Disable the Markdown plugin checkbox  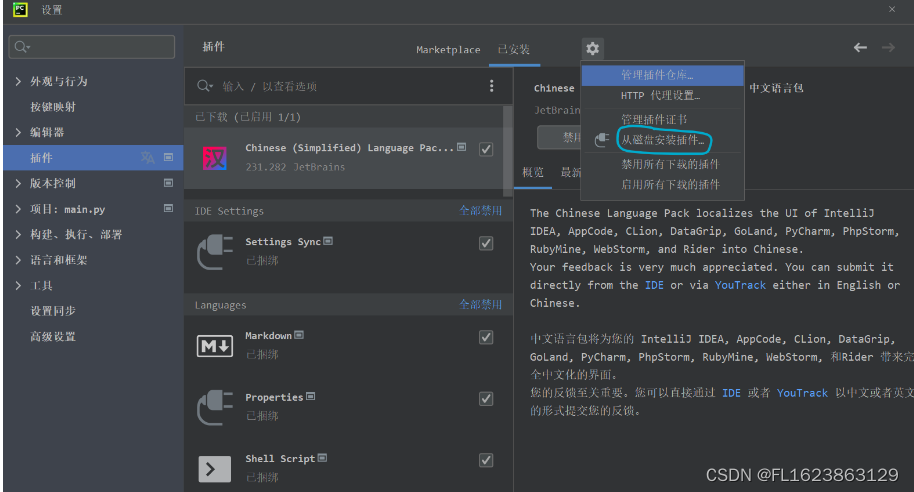pos(486,338)
